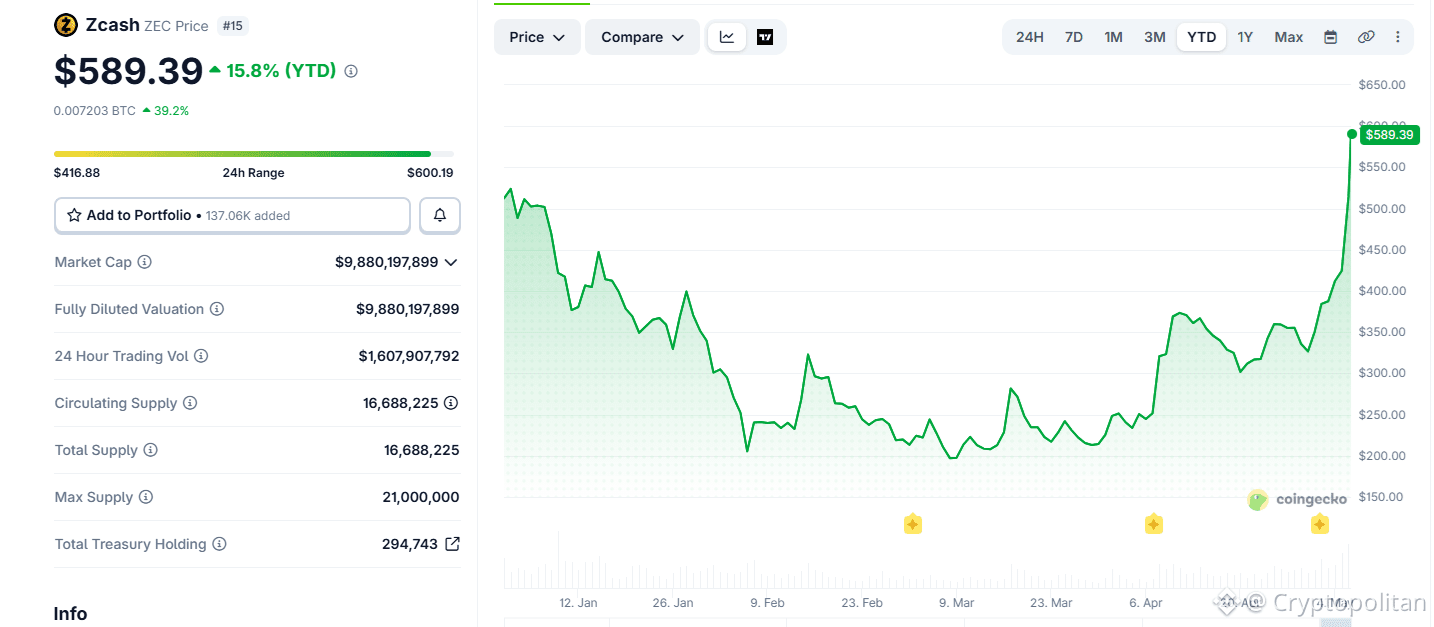This screenshot has width=1434, height=627.
Task: Open the Compare dropdown
Action: [643, 37]
